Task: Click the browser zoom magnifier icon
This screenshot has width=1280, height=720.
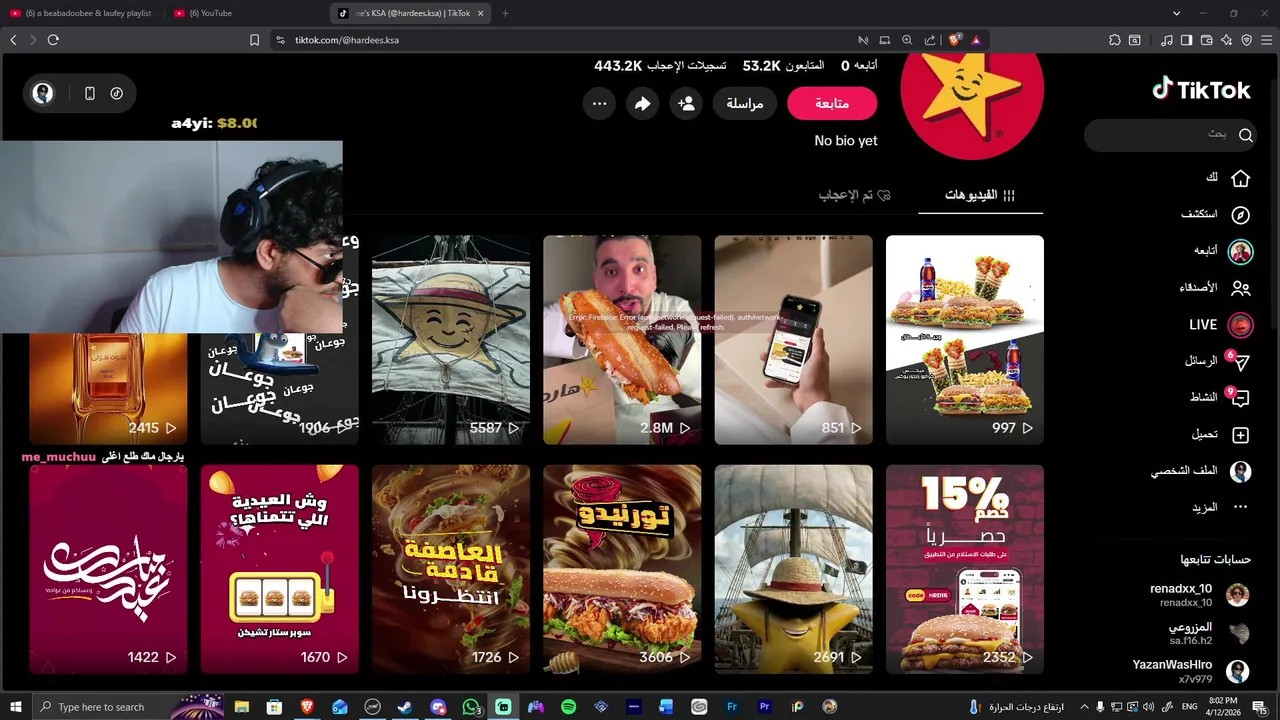Action: 907,40
